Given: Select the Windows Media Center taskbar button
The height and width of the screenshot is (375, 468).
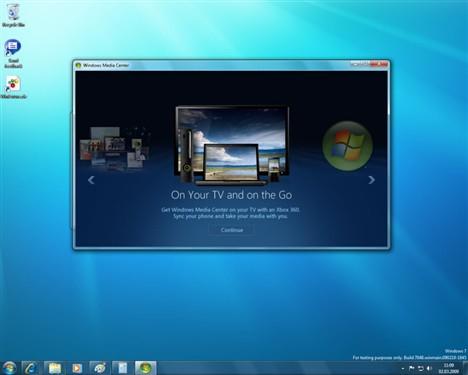Looking at the screenshot, I should click(x=145, y=368).
